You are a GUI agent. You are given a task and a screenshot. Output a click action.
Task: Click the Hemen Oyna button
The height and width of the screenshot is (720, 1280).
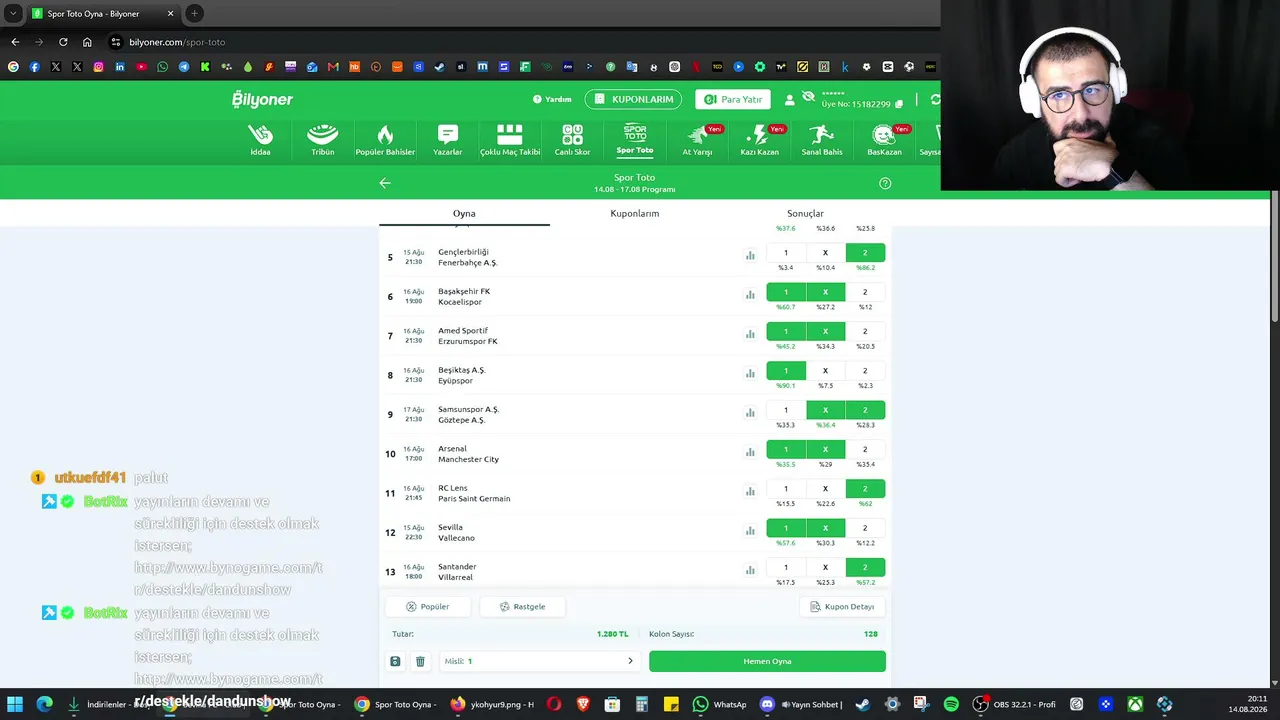pos(767,661)
